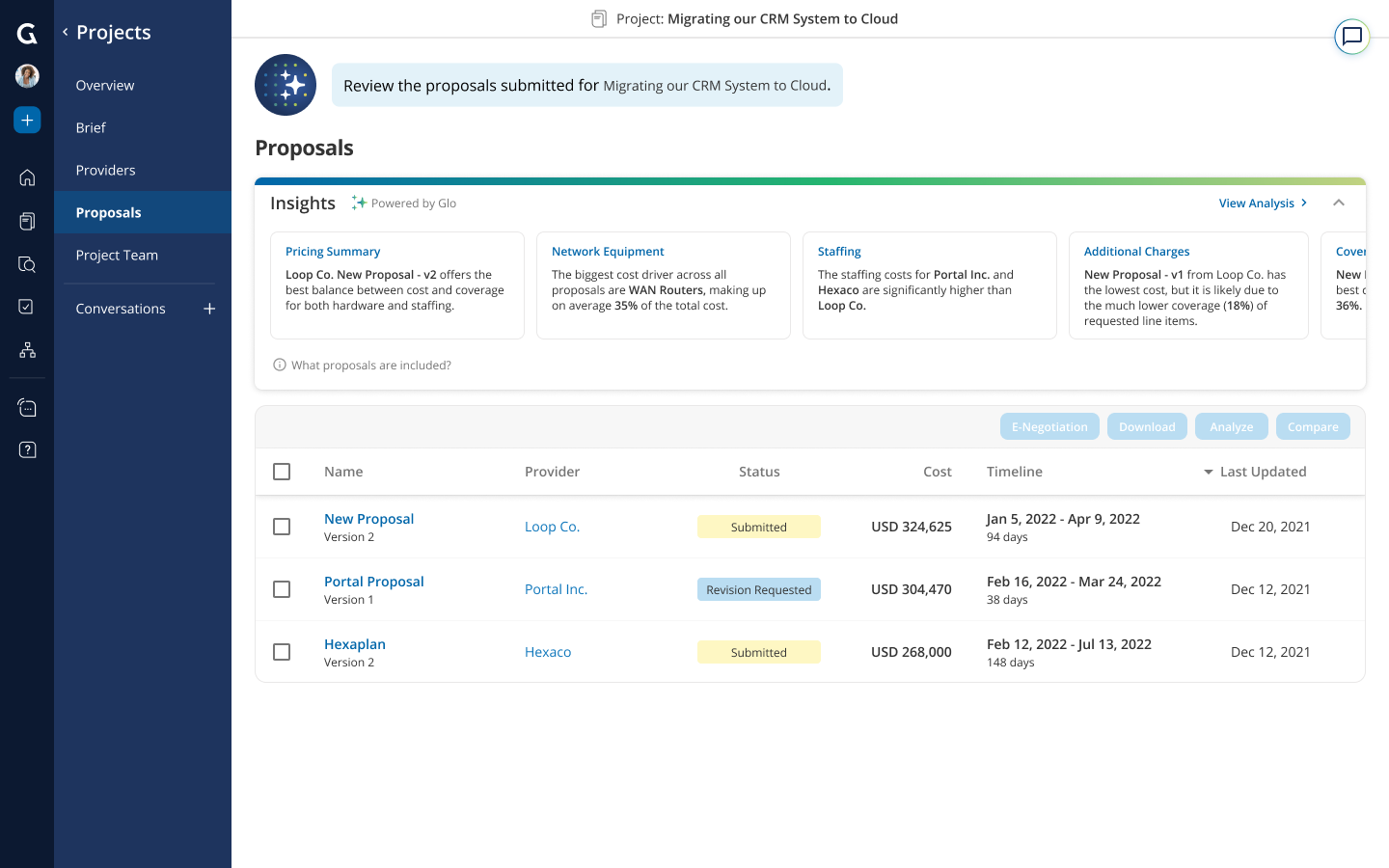Select the header checkbox to select all proposals
The height and width of the screenshot is (868, 1389).
click(x=282, y=472)
